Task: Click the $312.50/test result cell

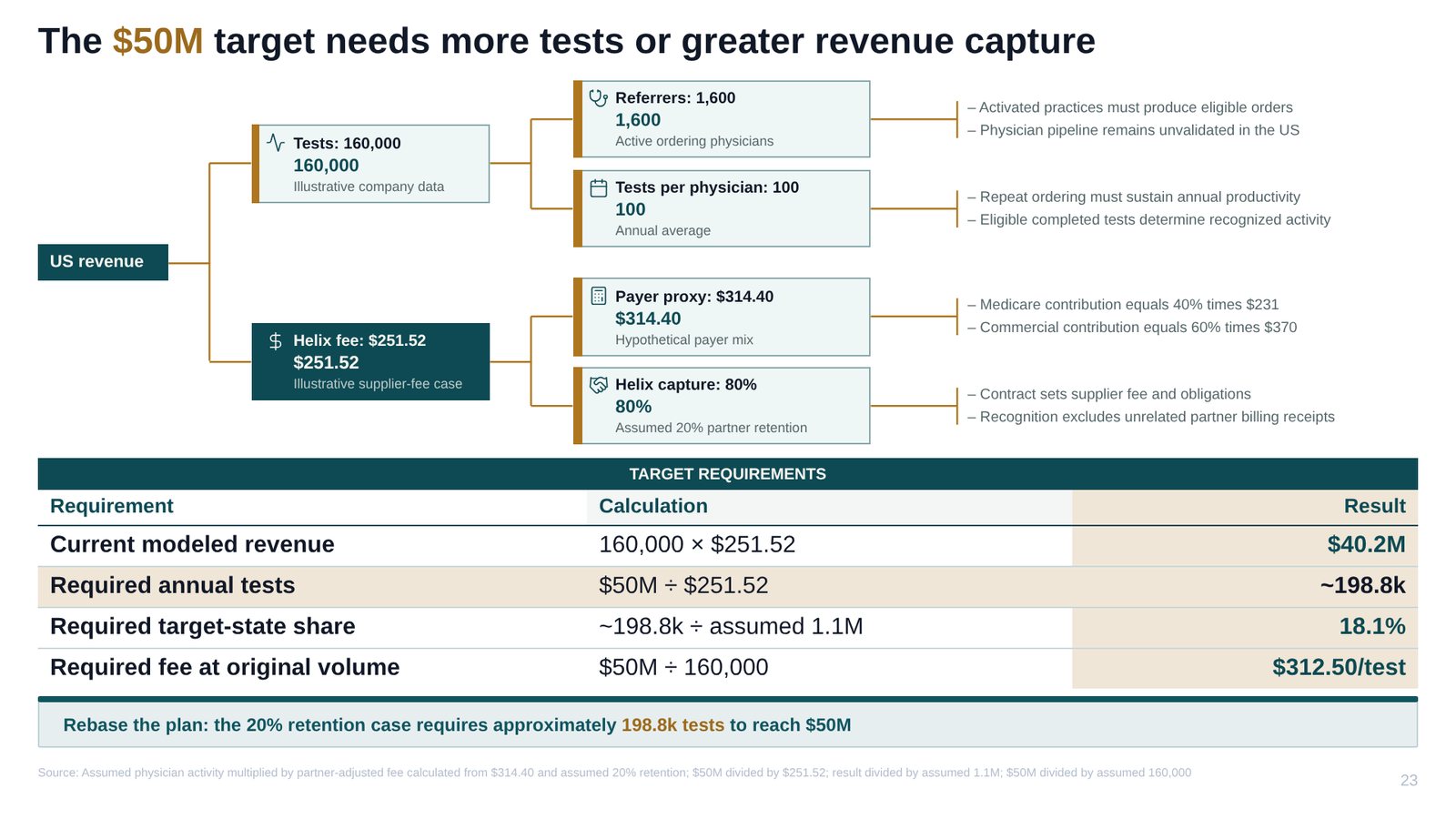Action: point(1245,668)
